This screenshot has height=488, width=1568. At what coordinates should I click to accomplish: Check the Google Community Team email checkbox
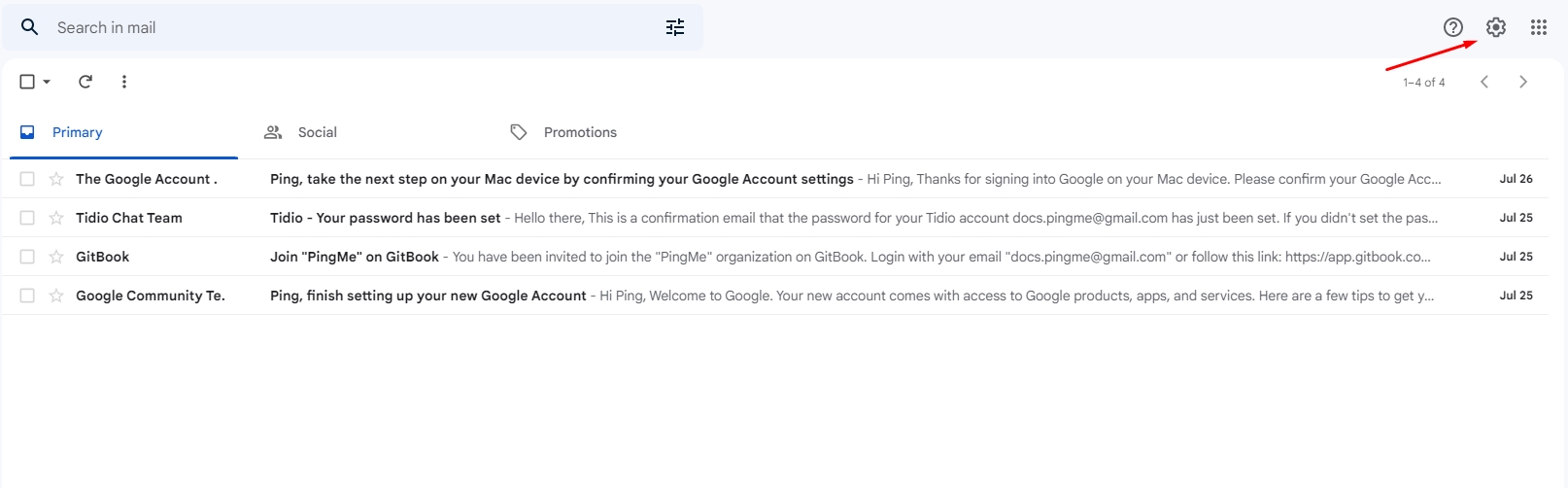(x=27, y=296)
